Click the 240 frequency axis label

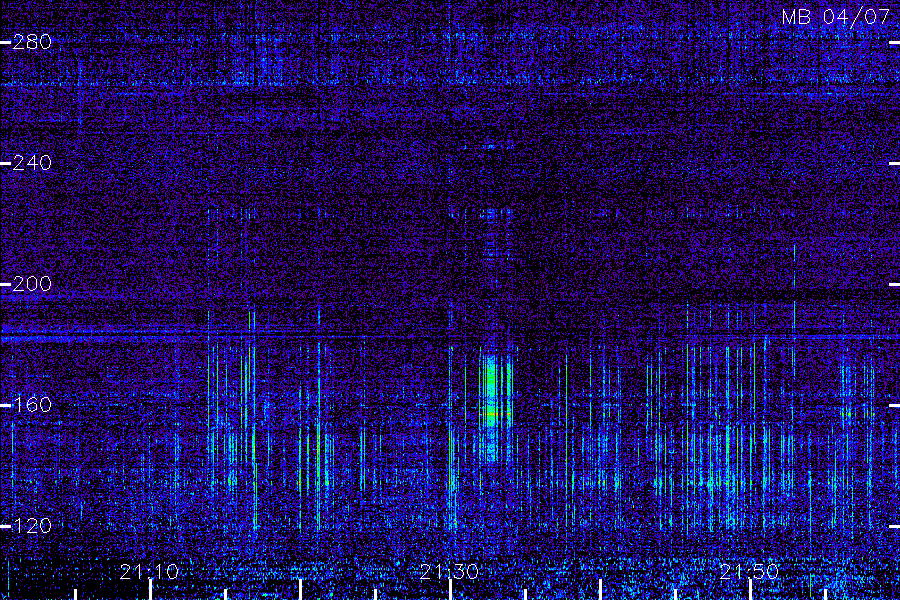coord(32,162)
